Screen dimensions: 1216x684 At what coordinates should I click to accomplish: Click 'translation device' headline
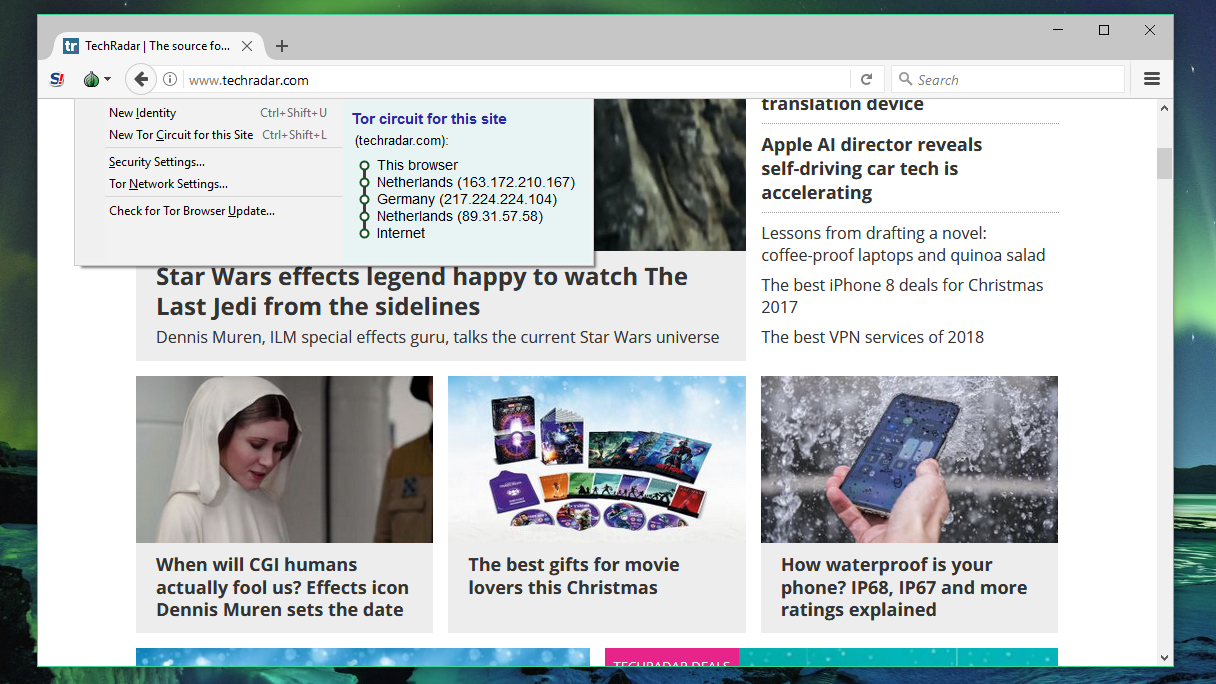842,104
